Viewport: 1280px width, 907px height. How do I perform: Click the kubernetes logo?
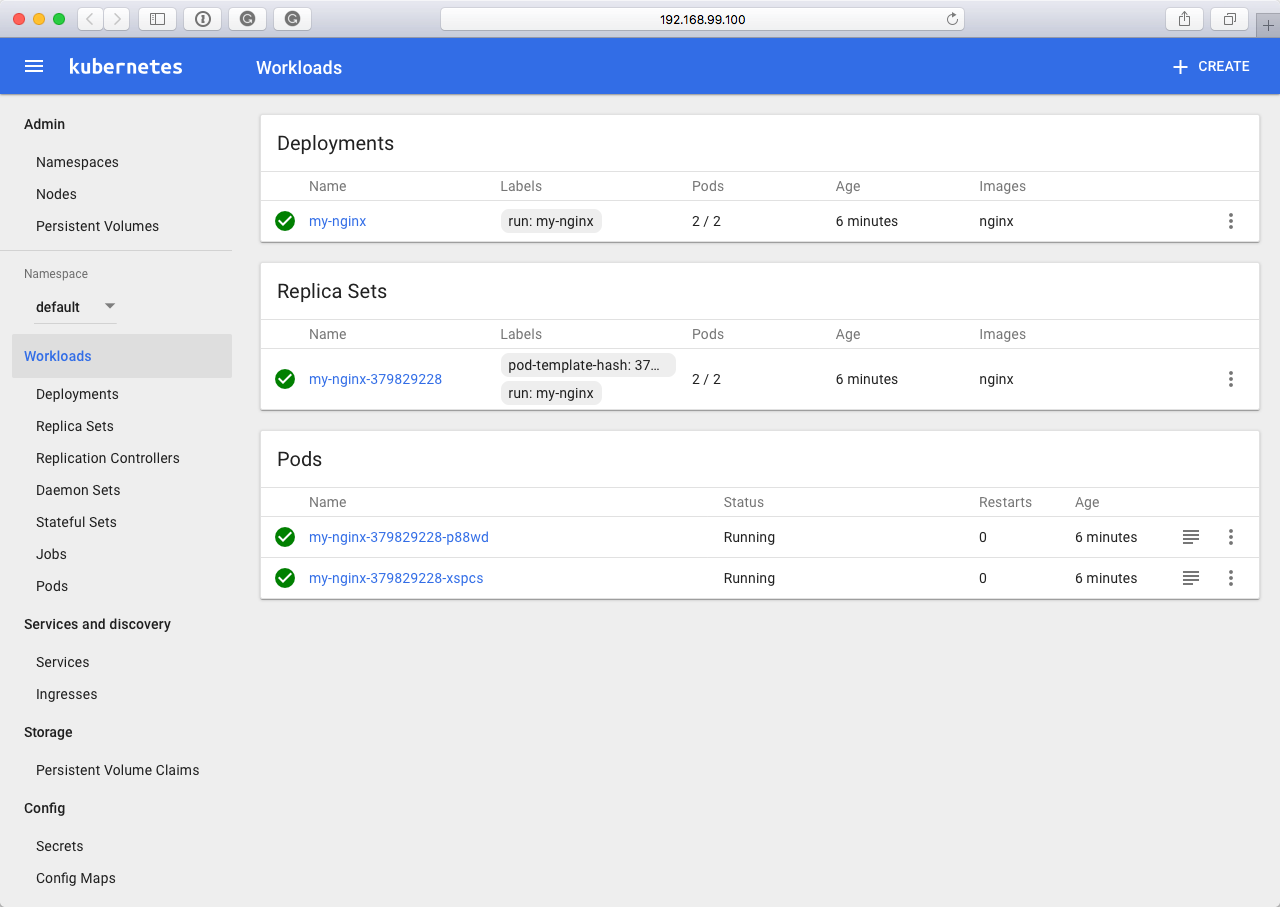click(125, 66)
